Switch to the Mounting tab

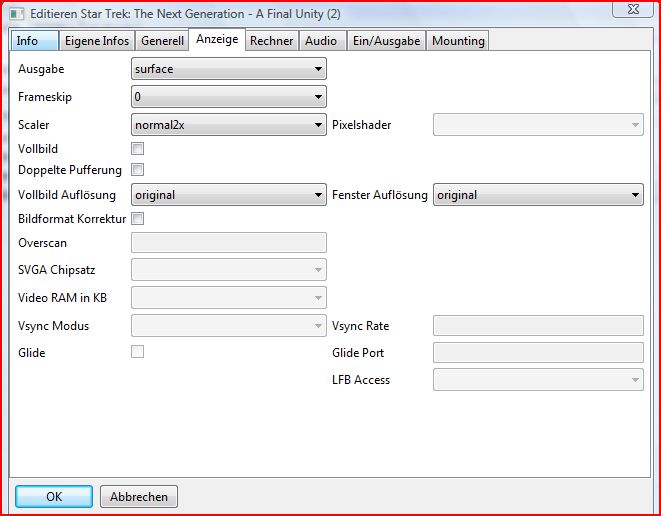tap(458, 41)
